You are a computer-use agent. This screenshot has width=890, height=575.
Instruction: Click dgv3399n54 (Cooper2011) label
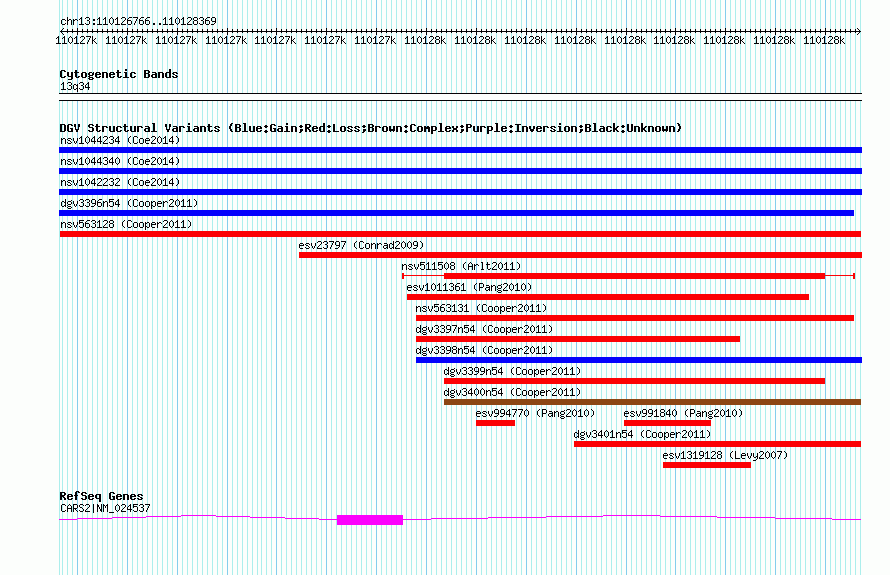[x=512, y=371]
